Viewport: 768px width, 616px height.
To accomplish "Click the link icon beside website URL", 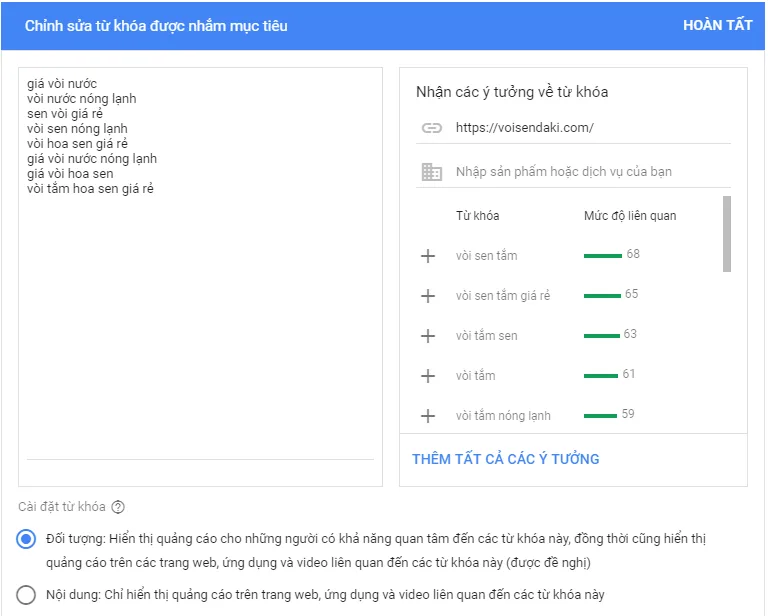I will coord(432,128).
